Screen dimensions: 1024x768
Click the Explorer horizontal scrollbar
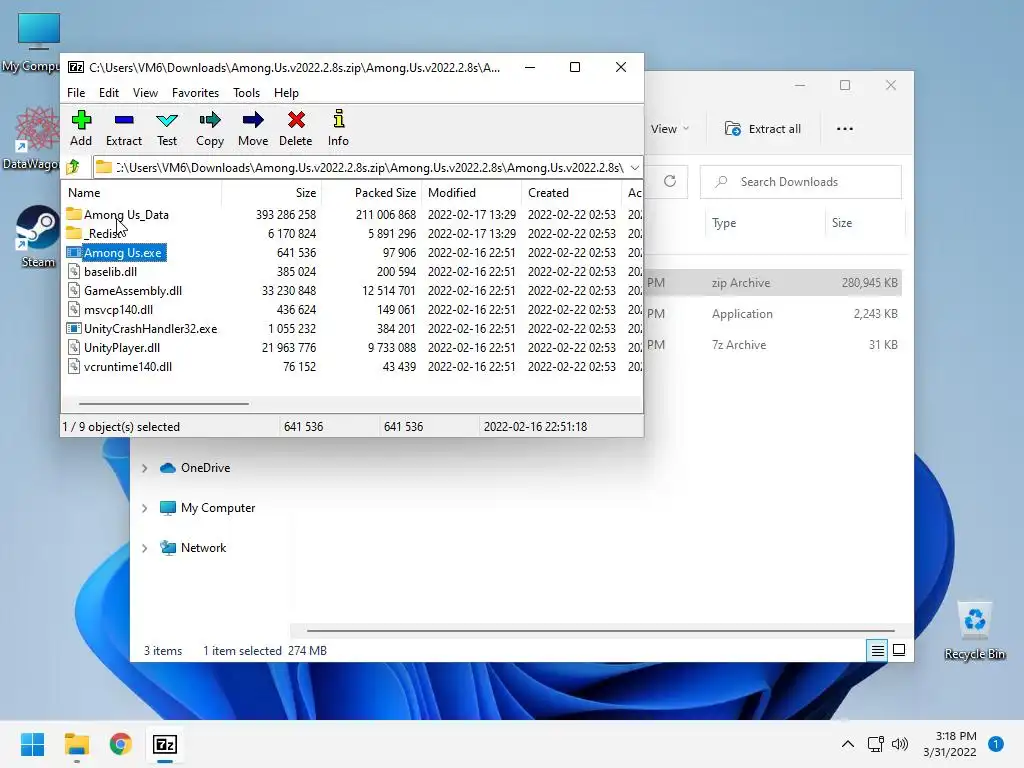coord(600,631)
